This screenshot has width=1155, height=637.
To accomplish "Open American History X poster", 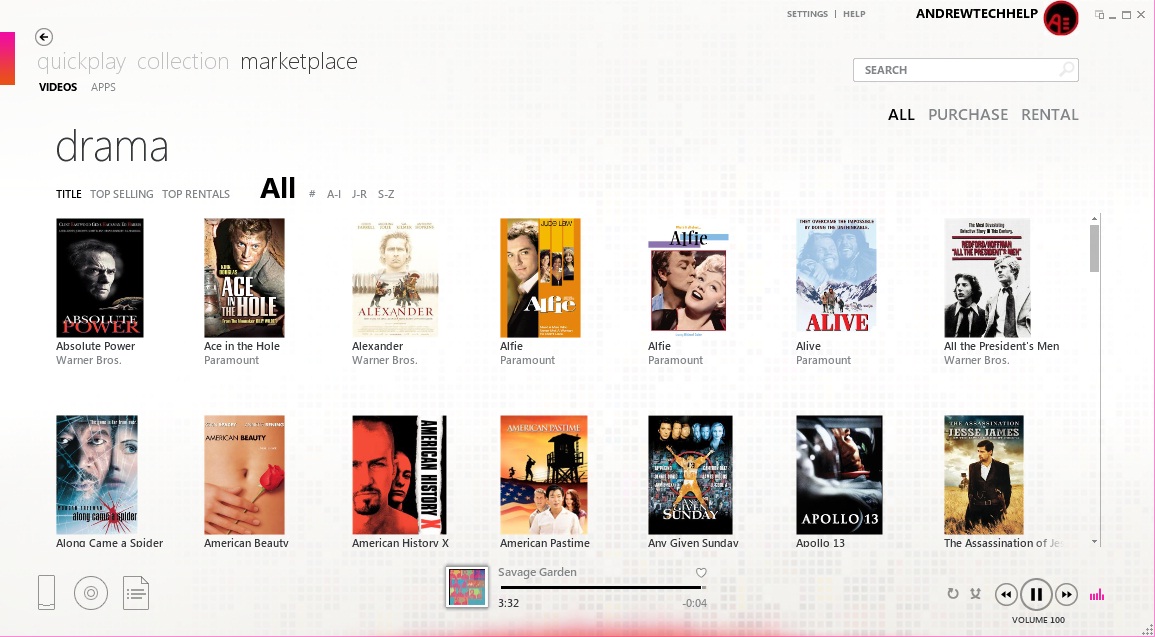I will (399, 475).
